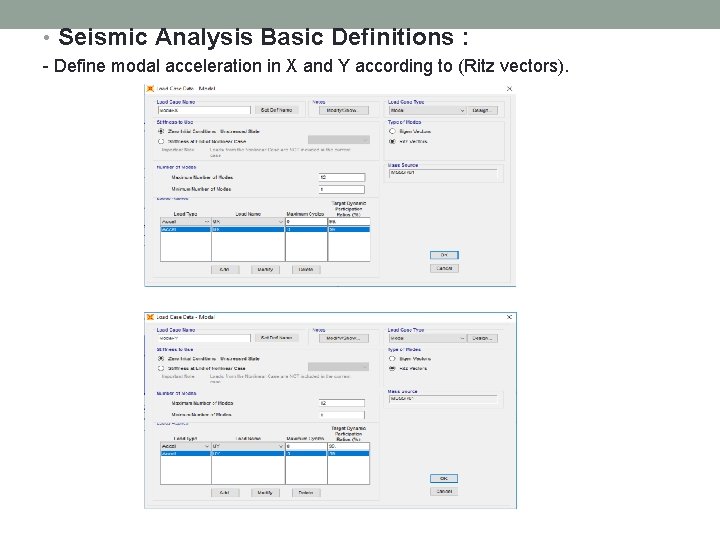Choose Eigen Vectors radio in Modal-Y dialog
This screenshot has height=540, width=720.
[392, 359]
